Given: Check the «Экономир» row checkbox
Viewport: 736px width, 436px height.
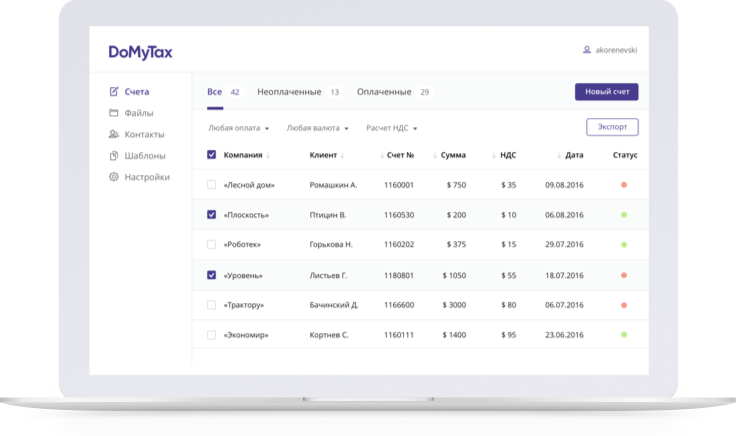Looking at the screenshot, I should [212, 335].
